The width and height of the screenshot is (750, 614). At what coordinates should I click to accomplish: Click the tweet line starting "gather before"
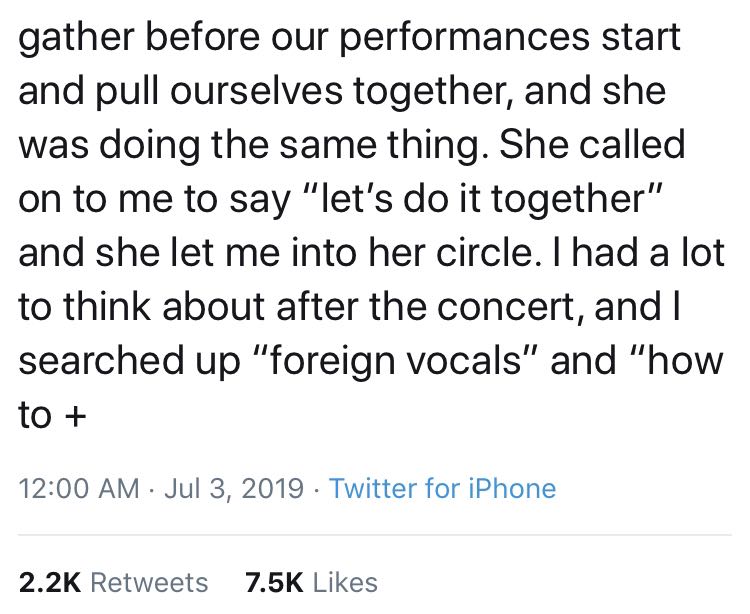point(349,37)
